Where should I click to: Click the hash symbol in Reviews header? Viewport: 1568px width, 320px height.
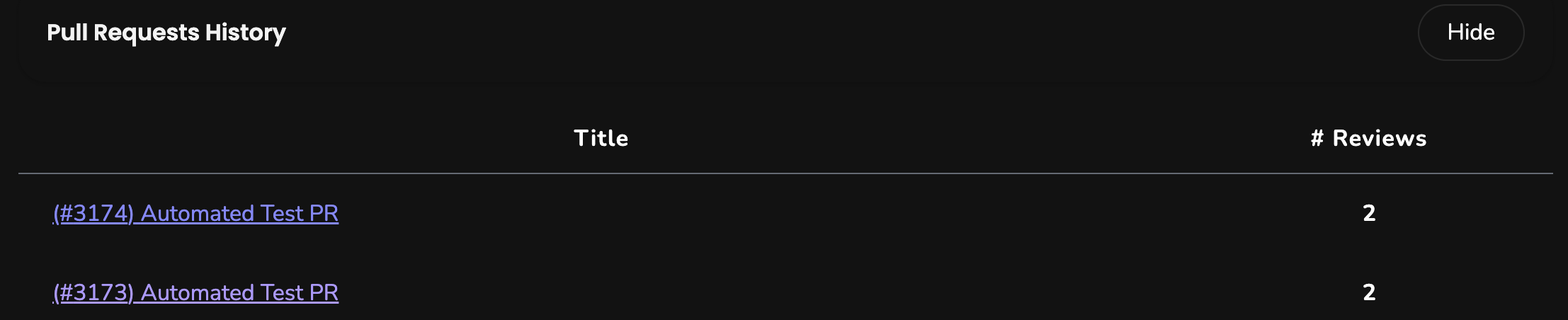[1317, 138]
